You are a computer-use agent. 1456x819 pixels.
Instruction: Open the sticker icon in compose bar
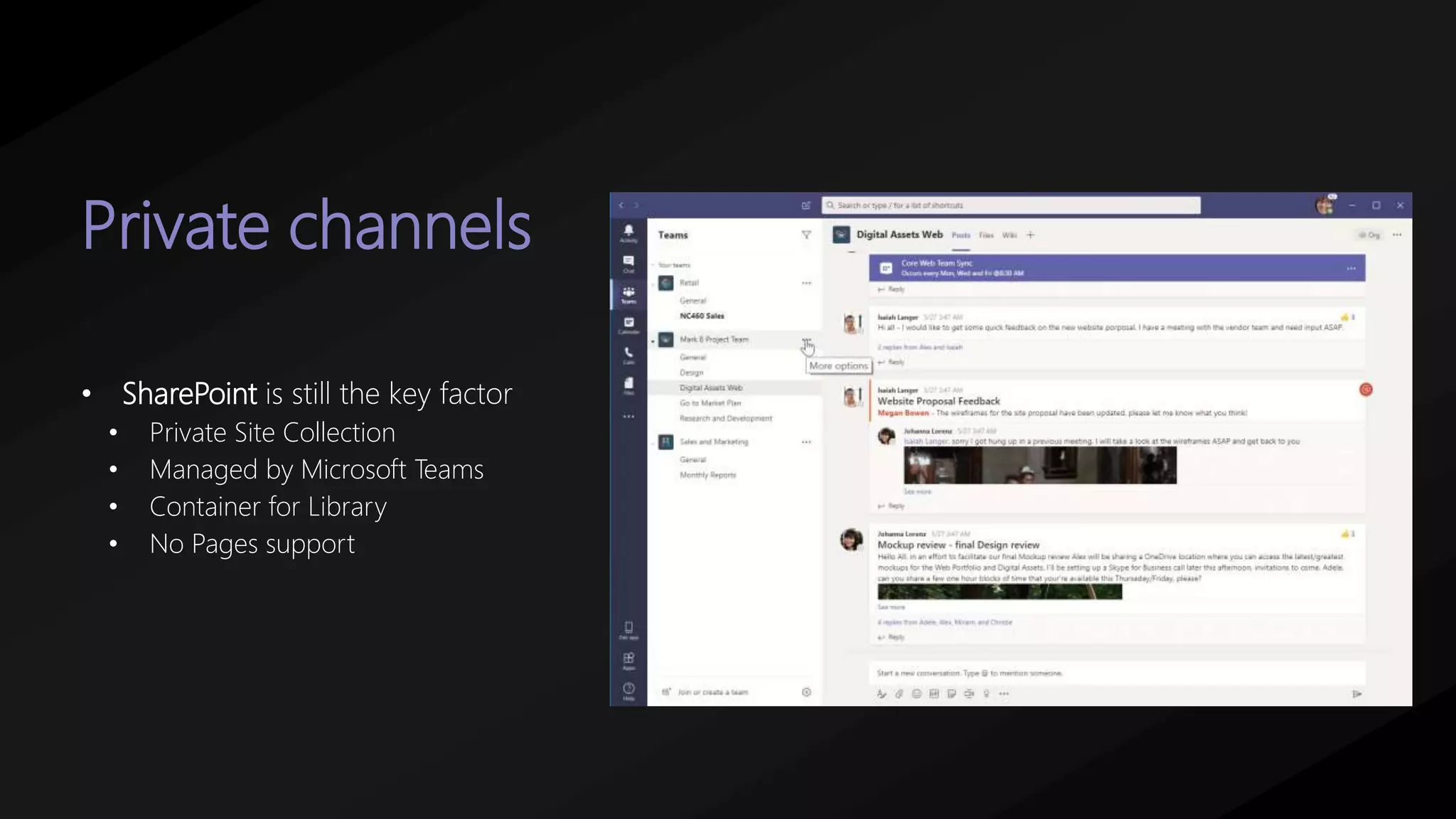[951, 694]
